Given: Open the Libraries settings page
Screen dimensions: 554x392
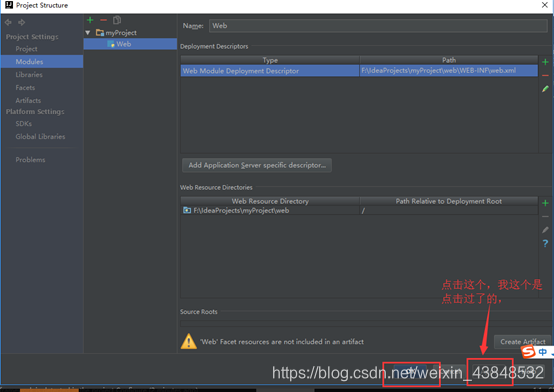Looking at the screenshot, I should tap(29, 75).
